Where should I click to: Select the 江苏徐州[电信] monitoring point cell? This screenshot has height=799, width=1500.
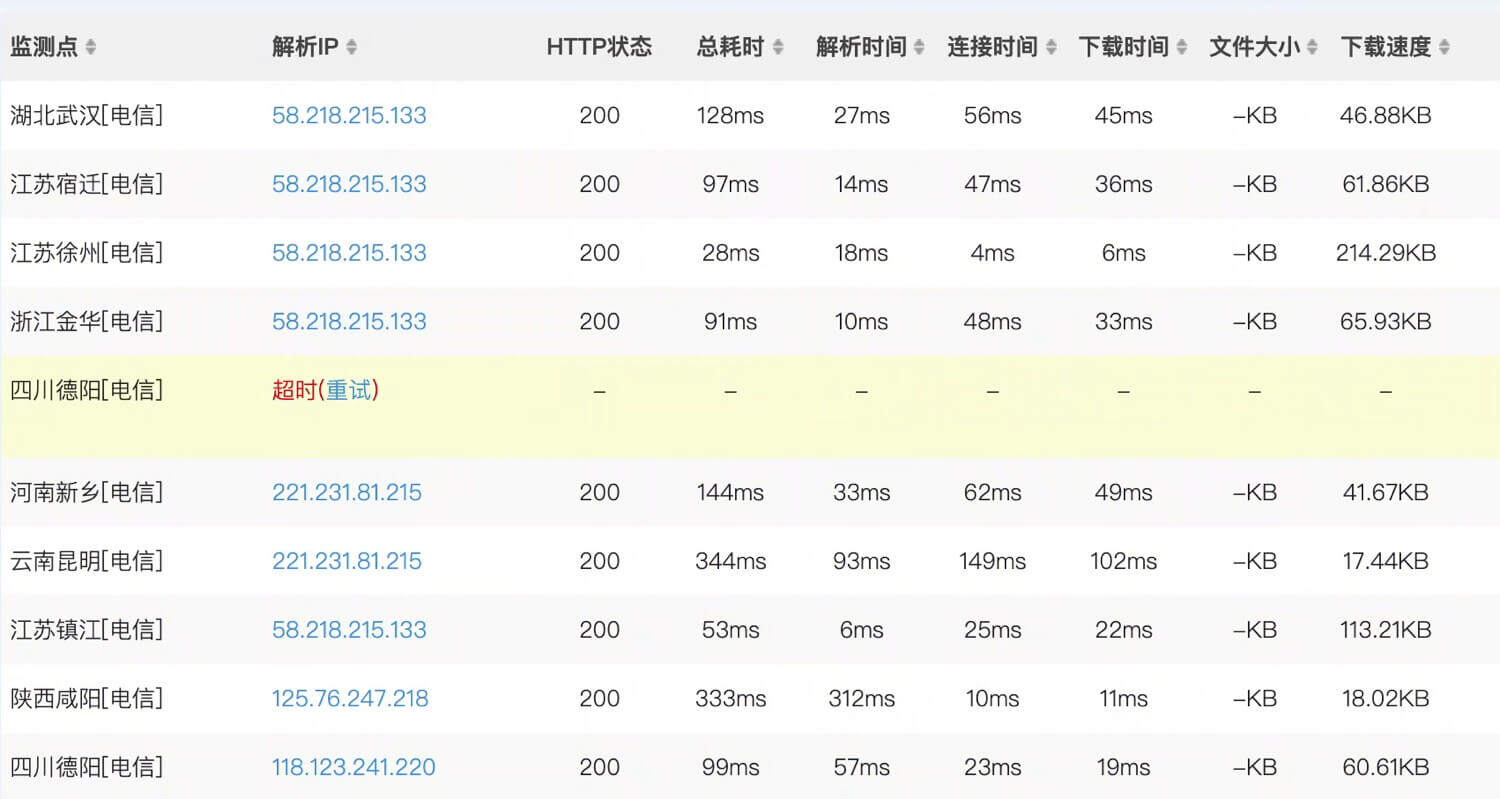[x=86, y=253]
